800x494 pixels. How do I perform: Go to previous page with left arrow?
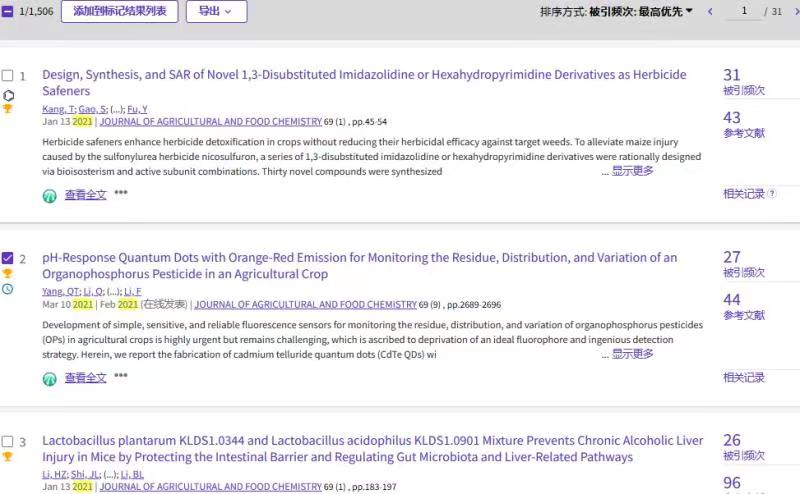tap(710, 12)
